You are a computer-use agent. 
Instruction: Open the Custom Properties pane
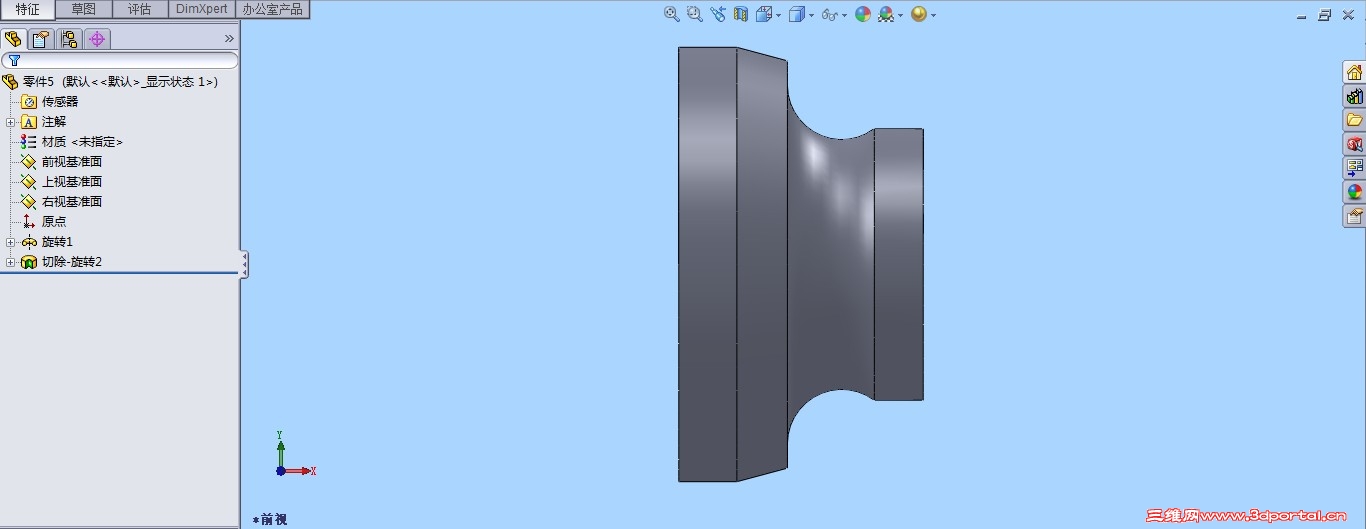click(x=1354, y=216)
